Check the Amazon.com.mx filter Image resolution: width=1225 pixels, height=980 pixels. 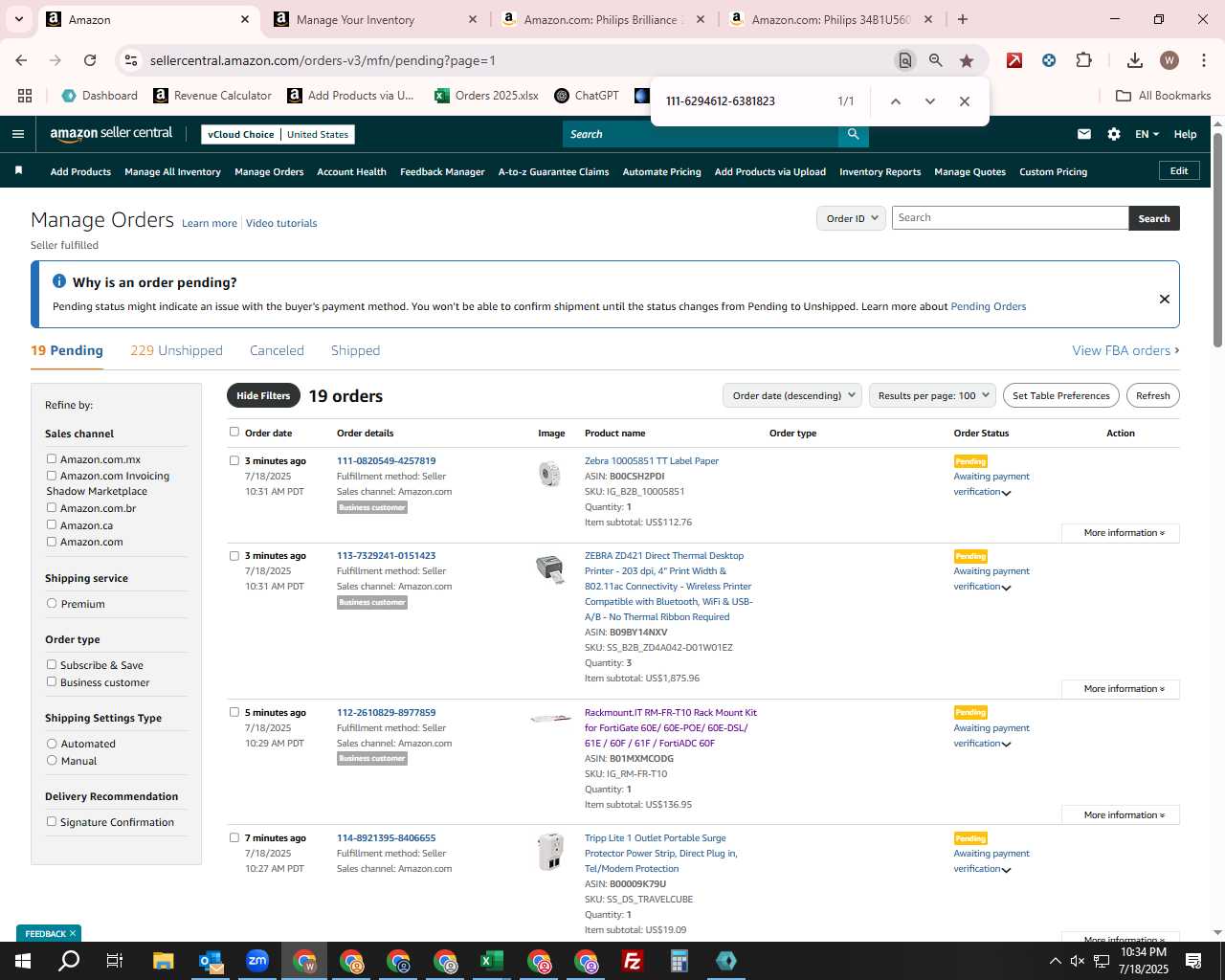52,458
